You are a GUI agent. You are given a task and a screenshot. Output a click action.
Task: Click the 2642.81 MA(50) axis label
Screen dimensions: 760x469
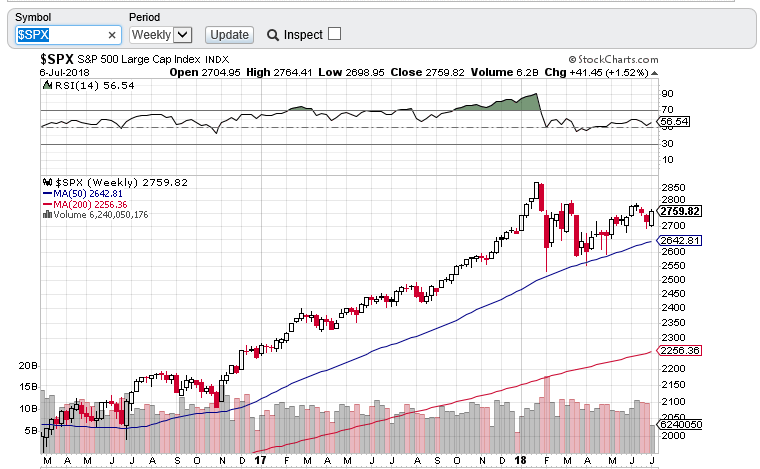point(679,240)
